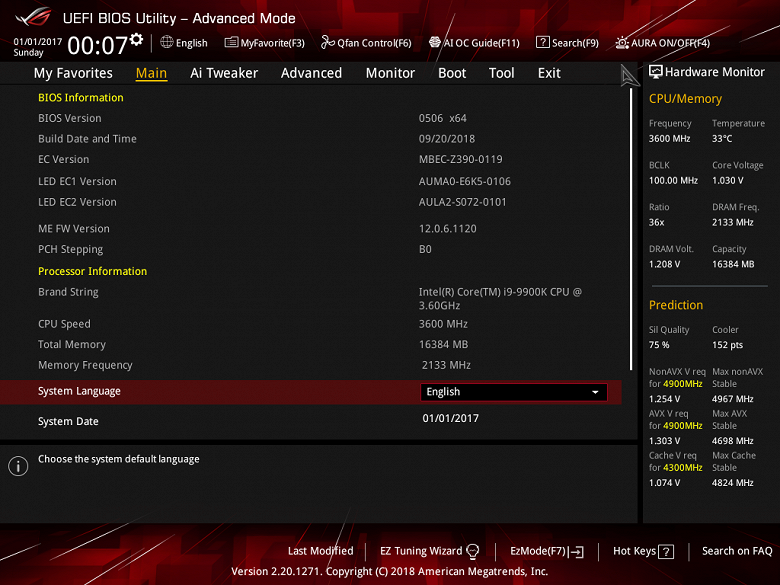The width and height of the screenshot is (780, 585).
Task: Open the Tool tab
Action: pos(501,73)
